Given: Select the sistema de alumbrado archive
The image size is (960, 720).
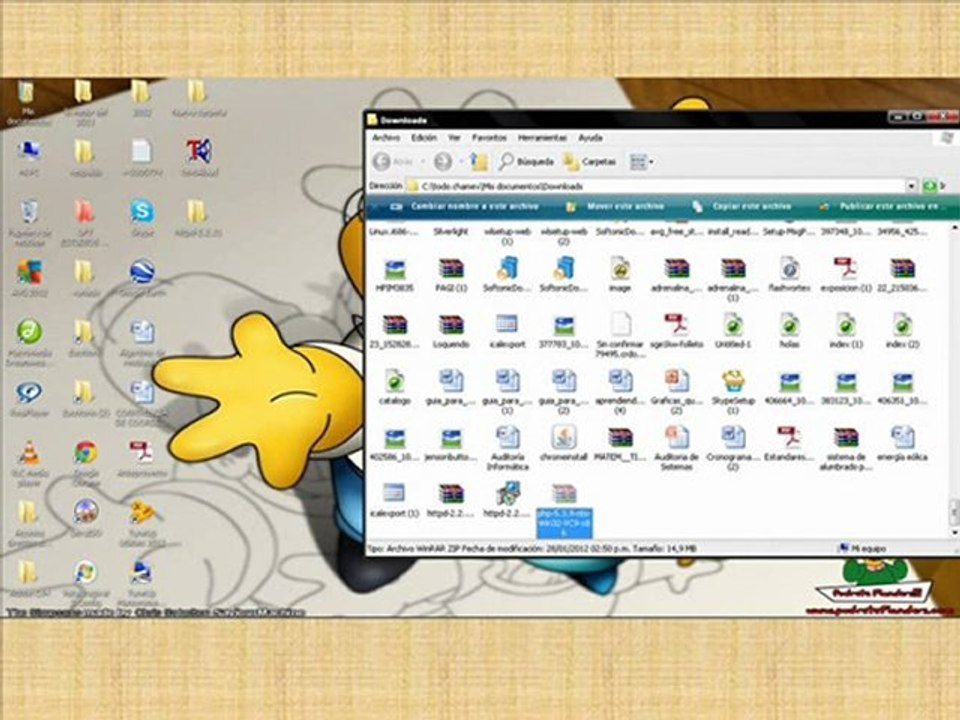Looking at the screenshot, I should pos(846,448).
